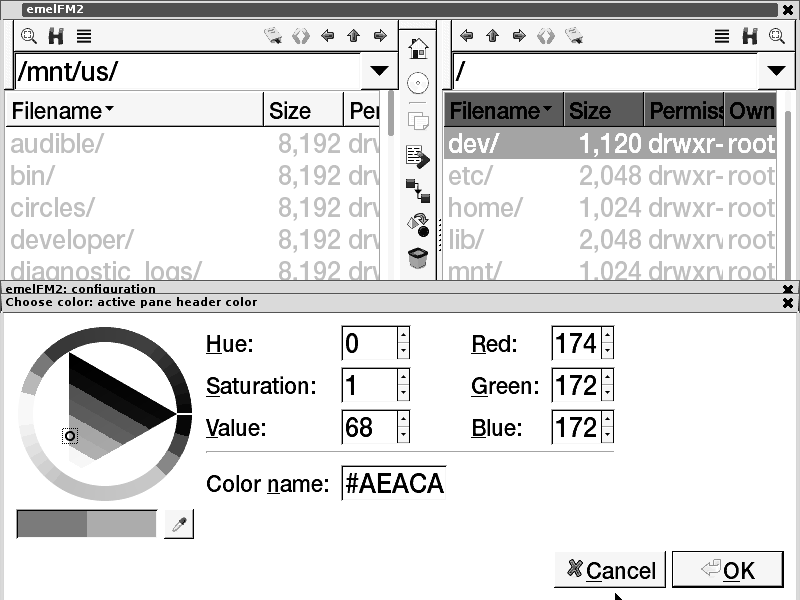Go up one directory in right pane
The height and width of the screenshot is (600, 800).
492,36
